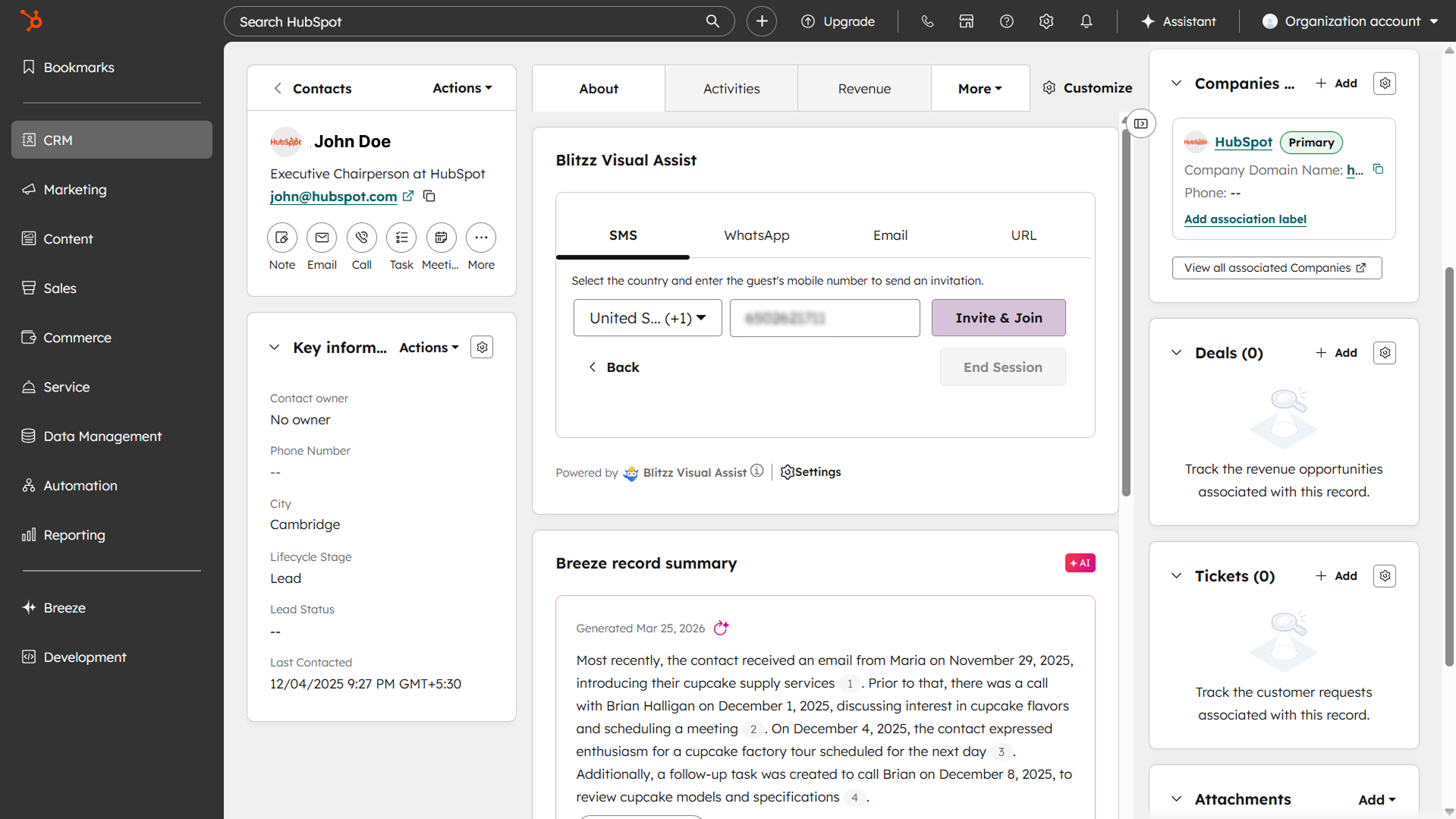Open the calling phone icon in top bar
This screenshot has width=1456, height=819.
click(927, 21)
